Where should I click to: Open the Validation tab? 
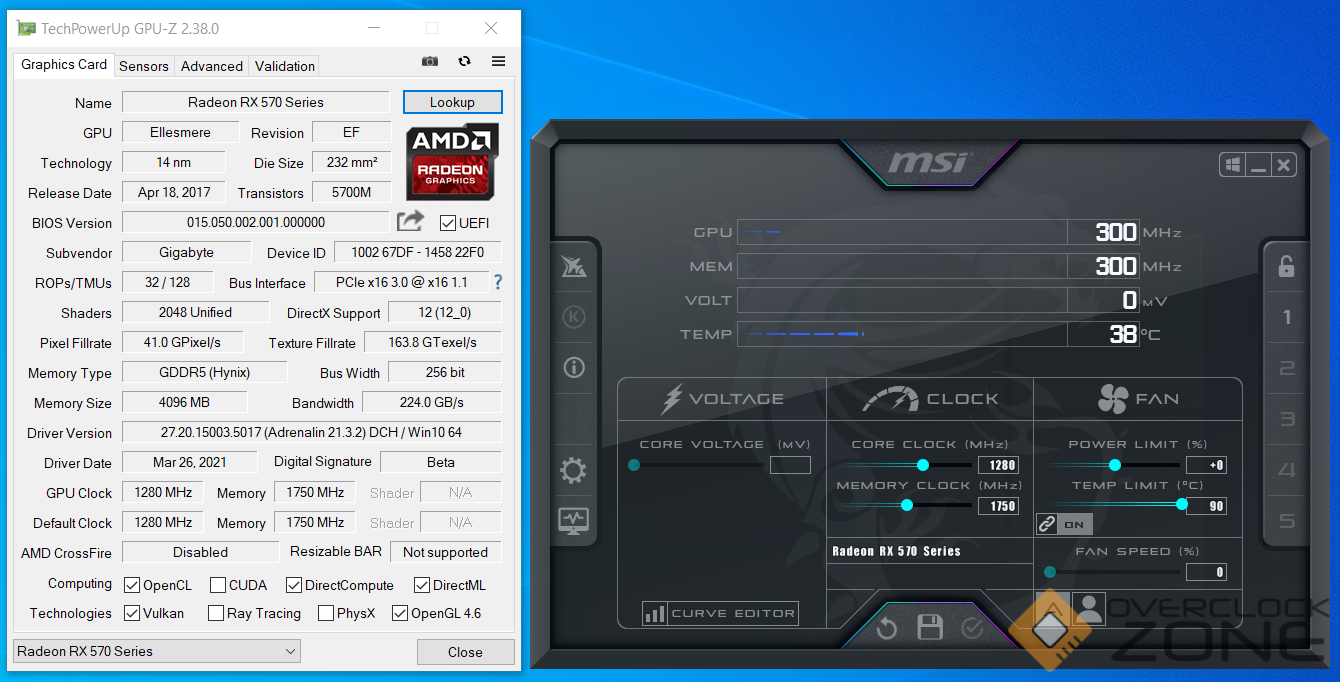pos(285,66)
